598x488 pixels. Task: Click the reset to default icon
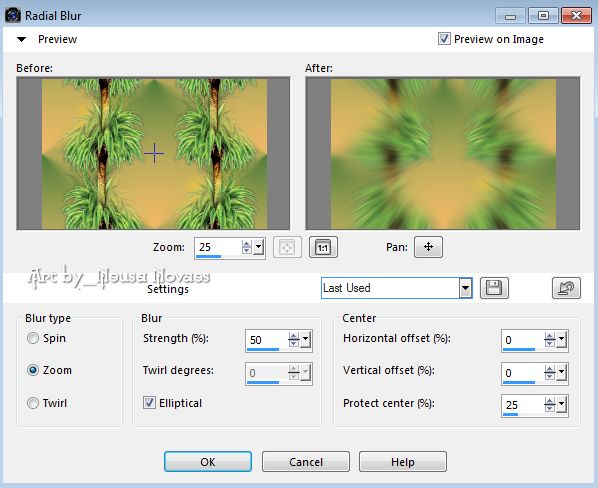click(566, 288)
